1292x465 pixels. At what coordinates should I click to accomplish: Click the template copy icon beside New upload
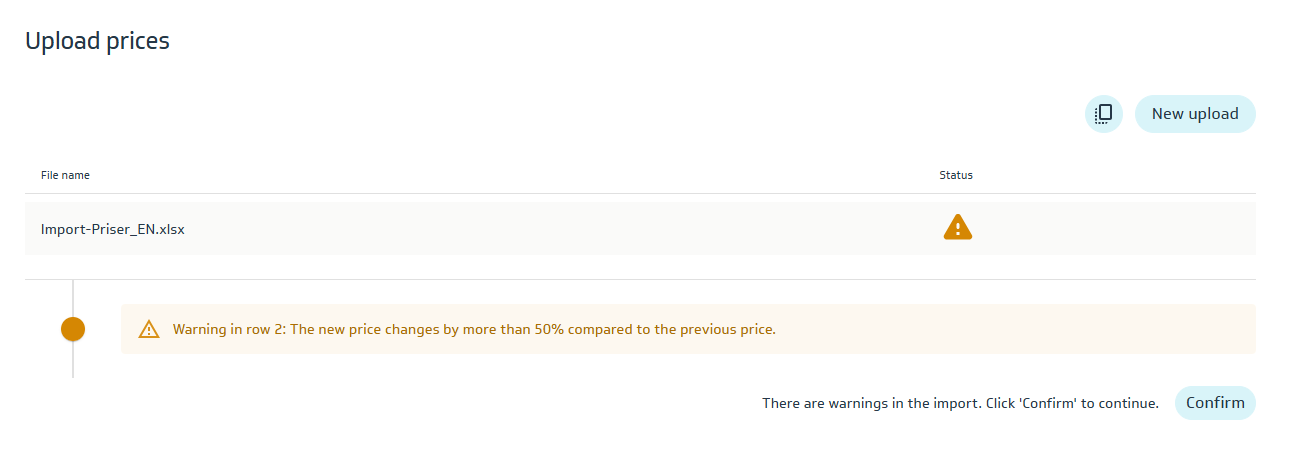tap(1104, 114)
